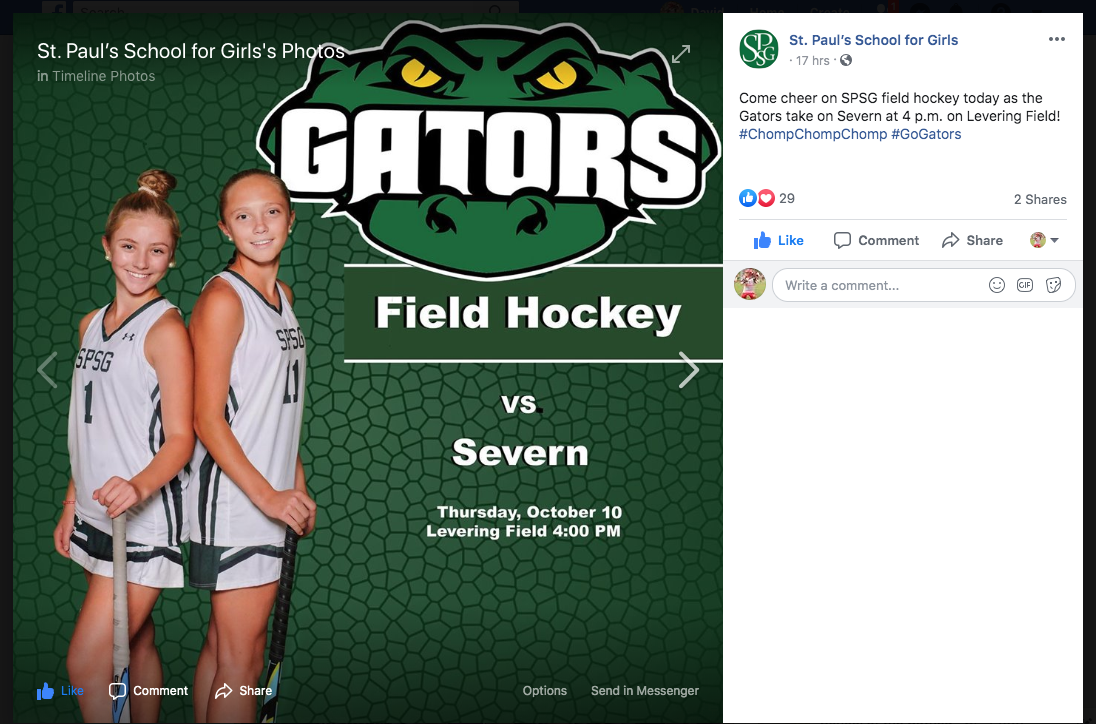This screenshot has width=1096, height=724.
Task: Click the fullscreen expand arrows icon
Action: click(x=681, y=54)
